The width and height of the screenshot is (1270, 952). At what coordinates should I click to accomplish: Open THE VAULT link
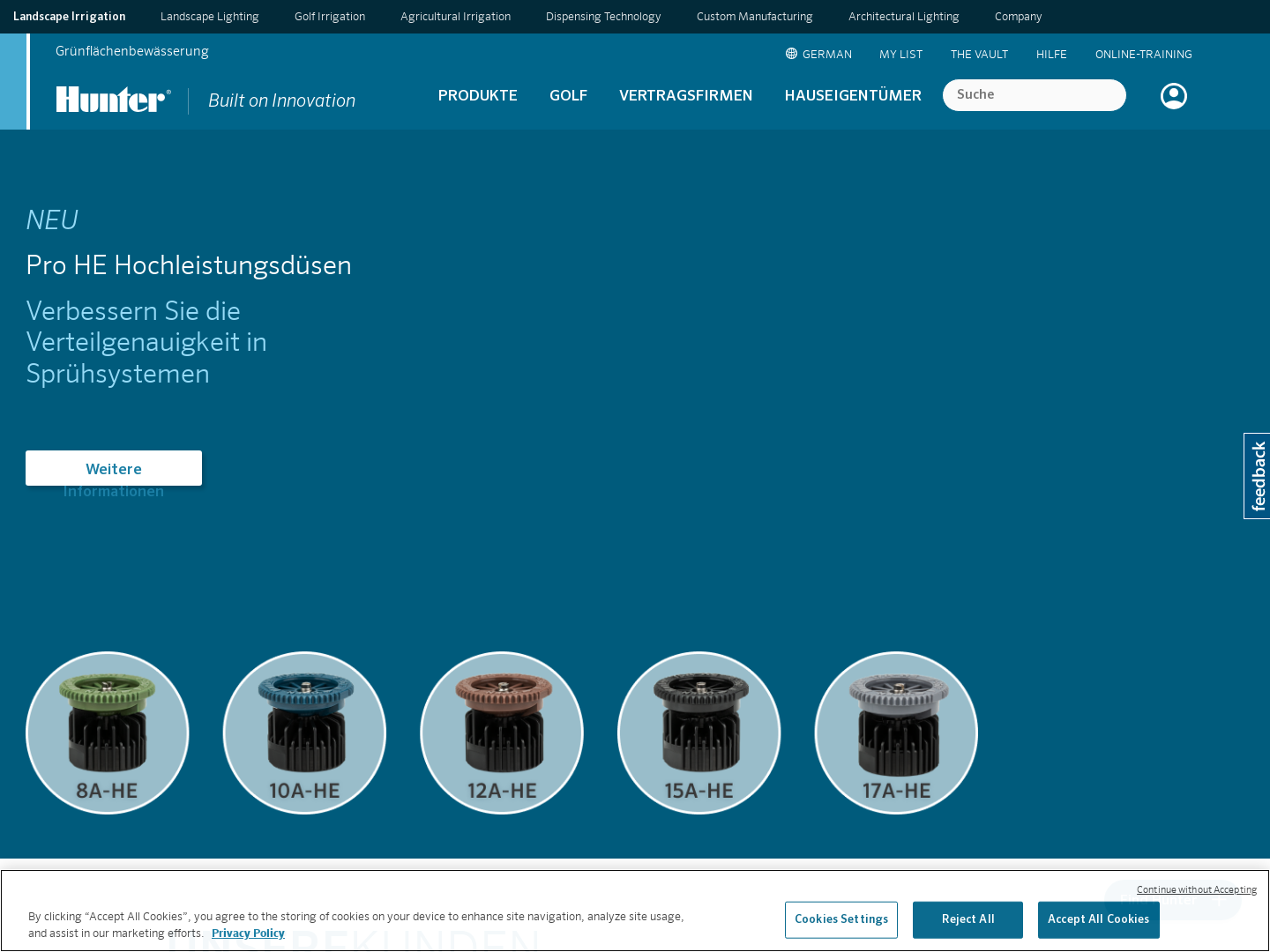coord(979,55)
